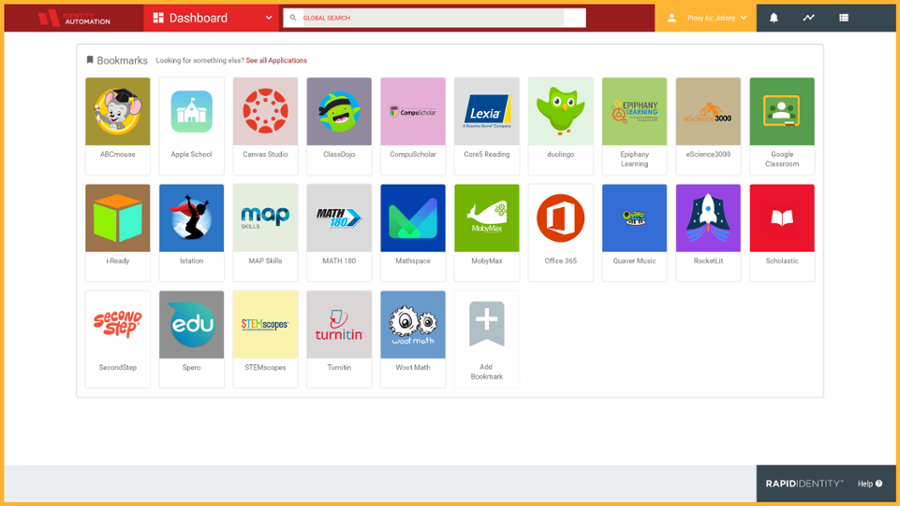The image size is (900, 506).
Task: Click the search magnifier icon
Action: coord(293,18)
